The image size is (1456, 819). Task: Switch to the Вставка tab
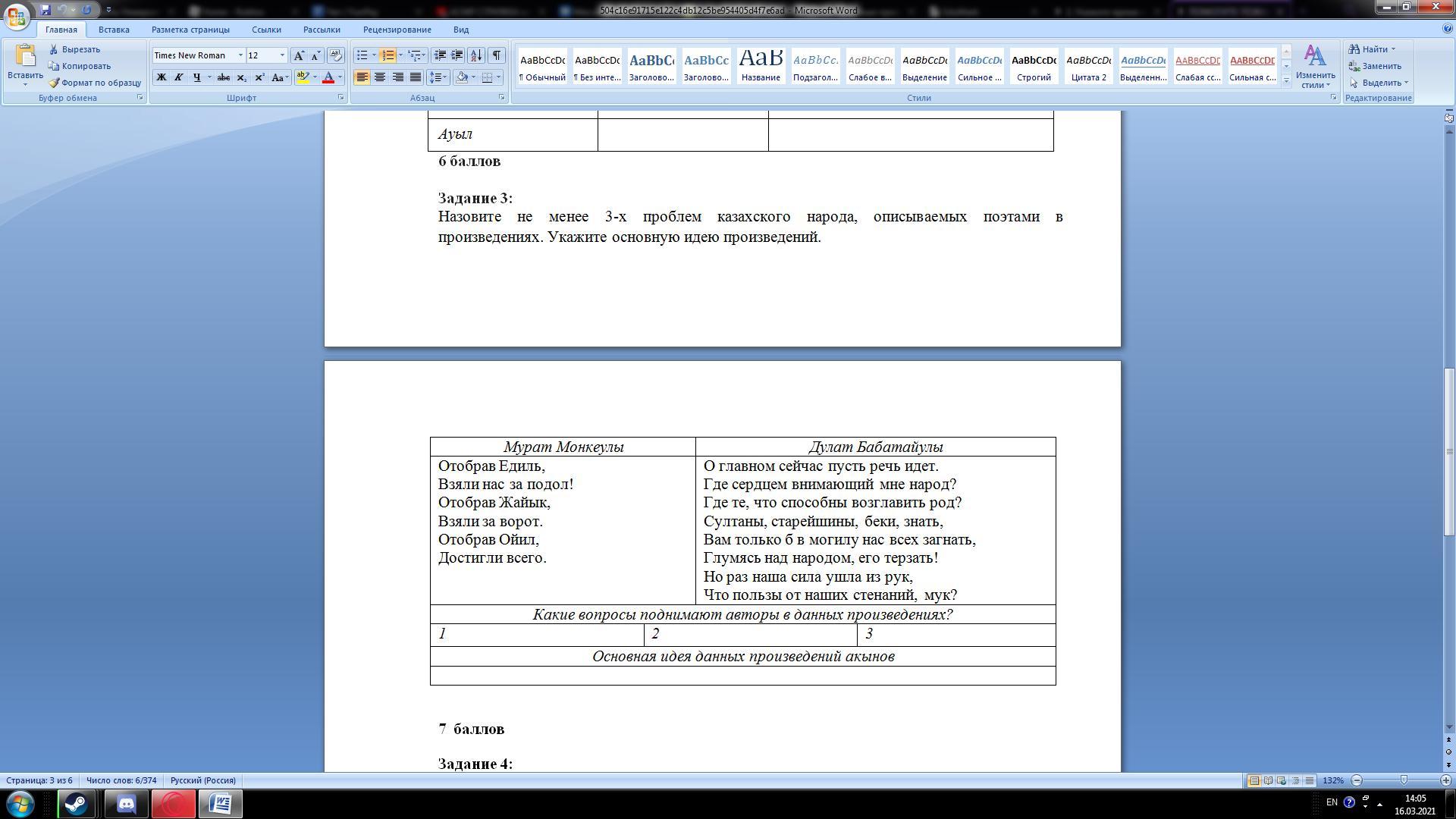(x=114, y=30)
